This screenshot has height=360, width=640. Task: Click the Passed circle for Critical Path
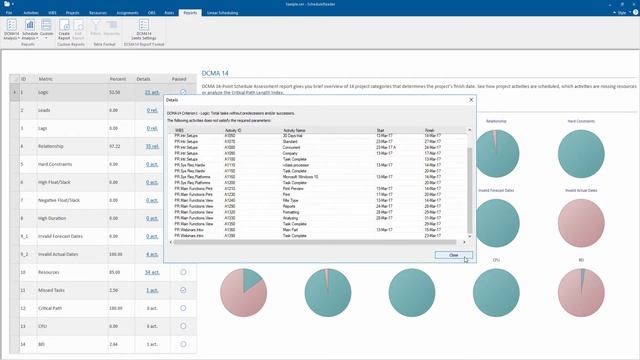coord(183,308)
